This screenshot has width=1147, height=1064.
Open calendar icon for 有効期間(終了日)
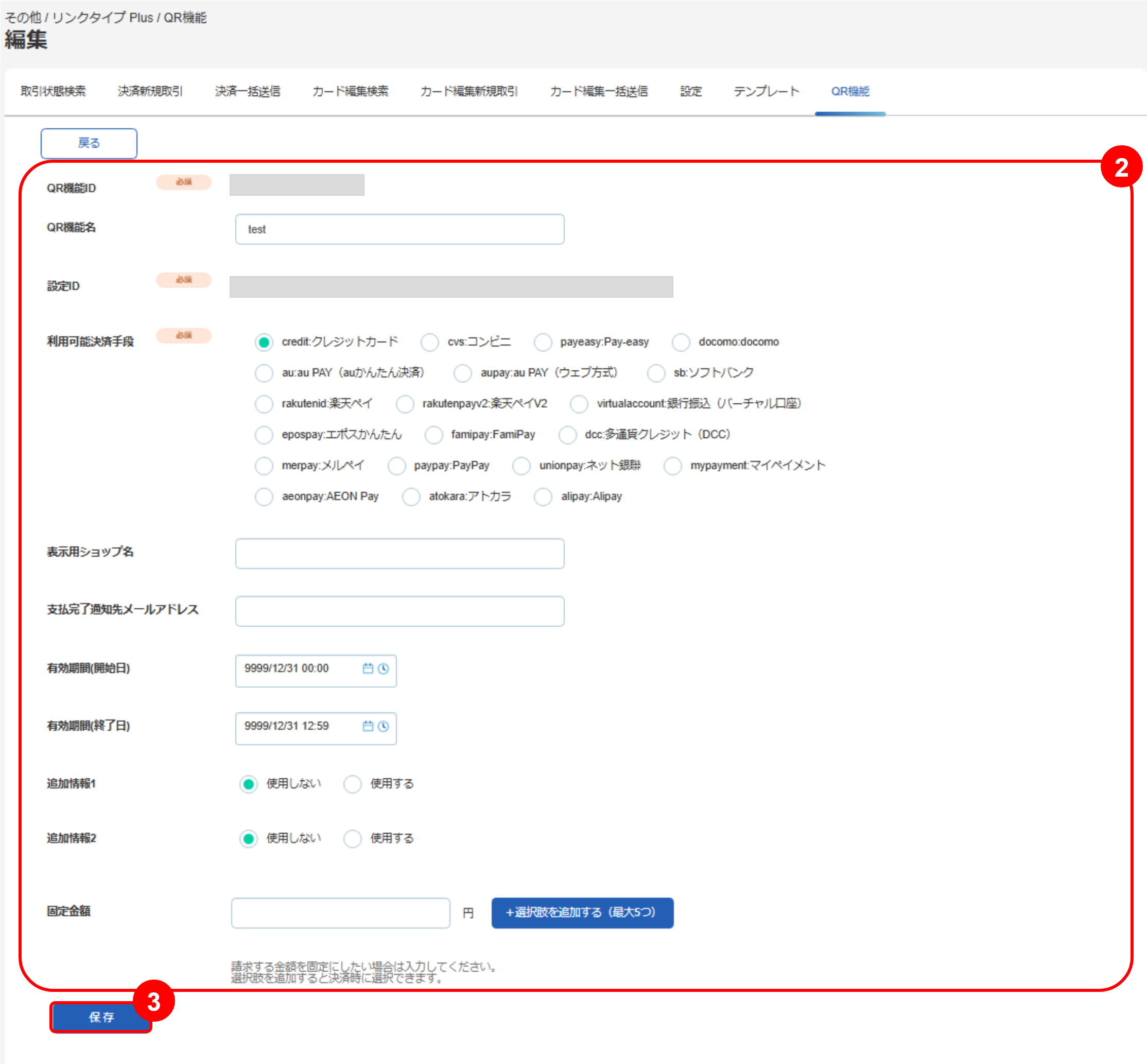(x=368, y=726)
